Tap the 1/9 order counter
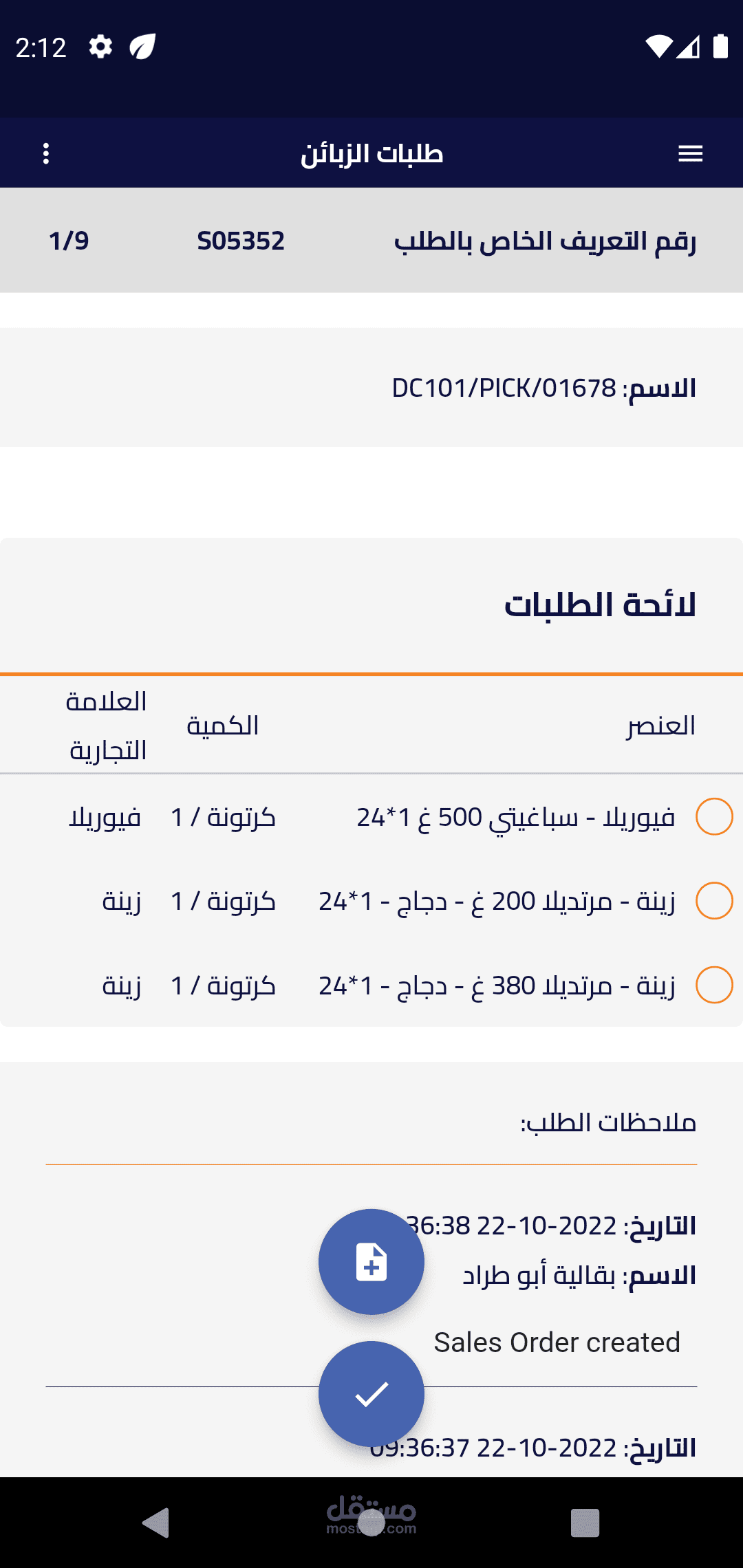The width and height of the screenshot is (743, 1568). click(69, 241)
